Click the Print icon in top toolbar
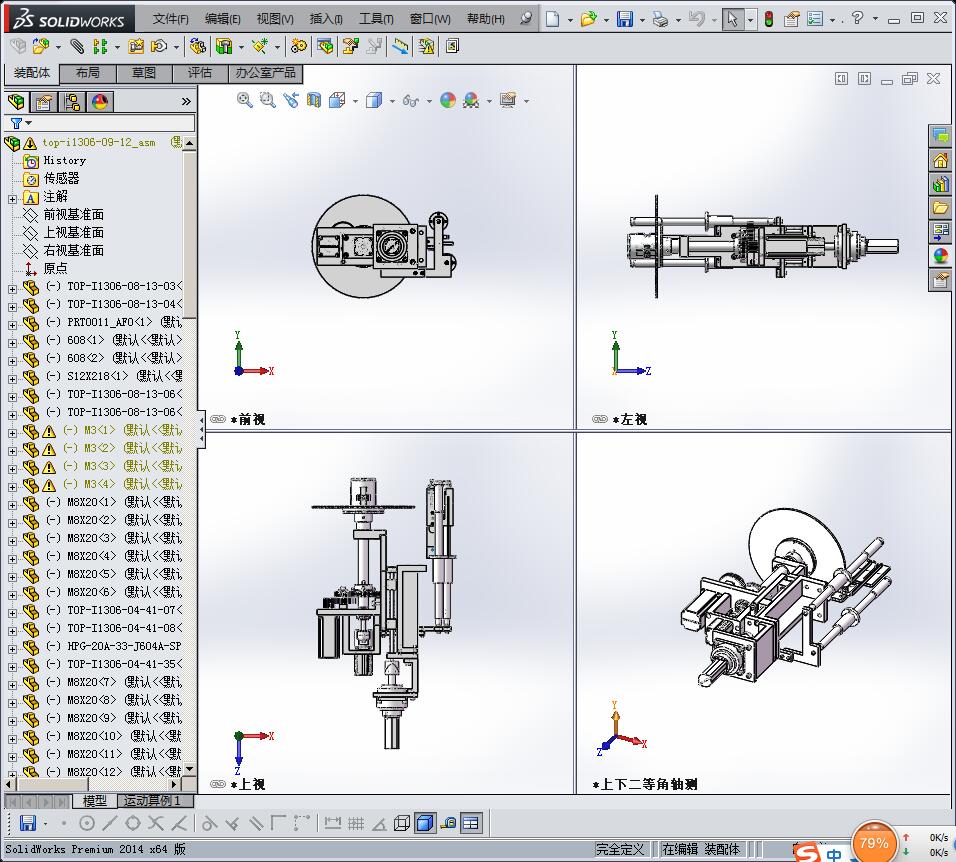The image size is (956, 862). [659, 19]
